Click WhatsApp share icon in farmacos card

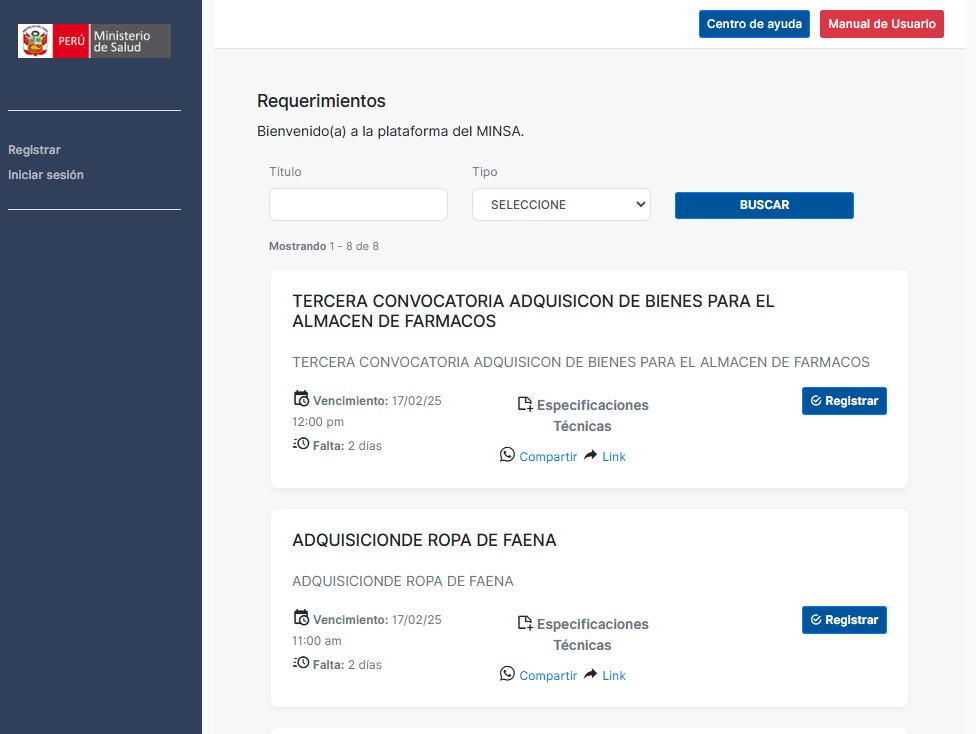click(x=507, y=455)
